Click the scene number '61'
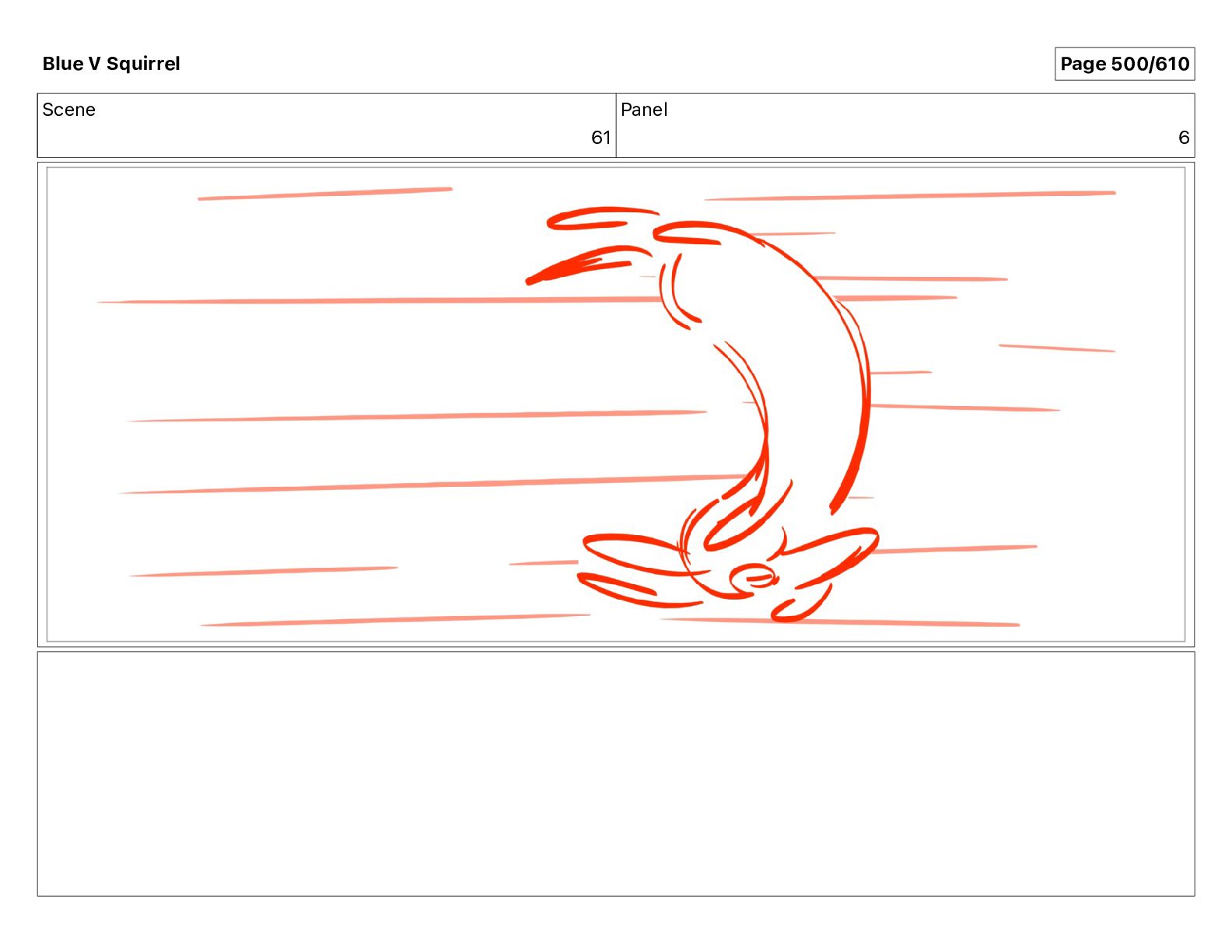Viewport: 1232px width, 952px height. (601, 138)
